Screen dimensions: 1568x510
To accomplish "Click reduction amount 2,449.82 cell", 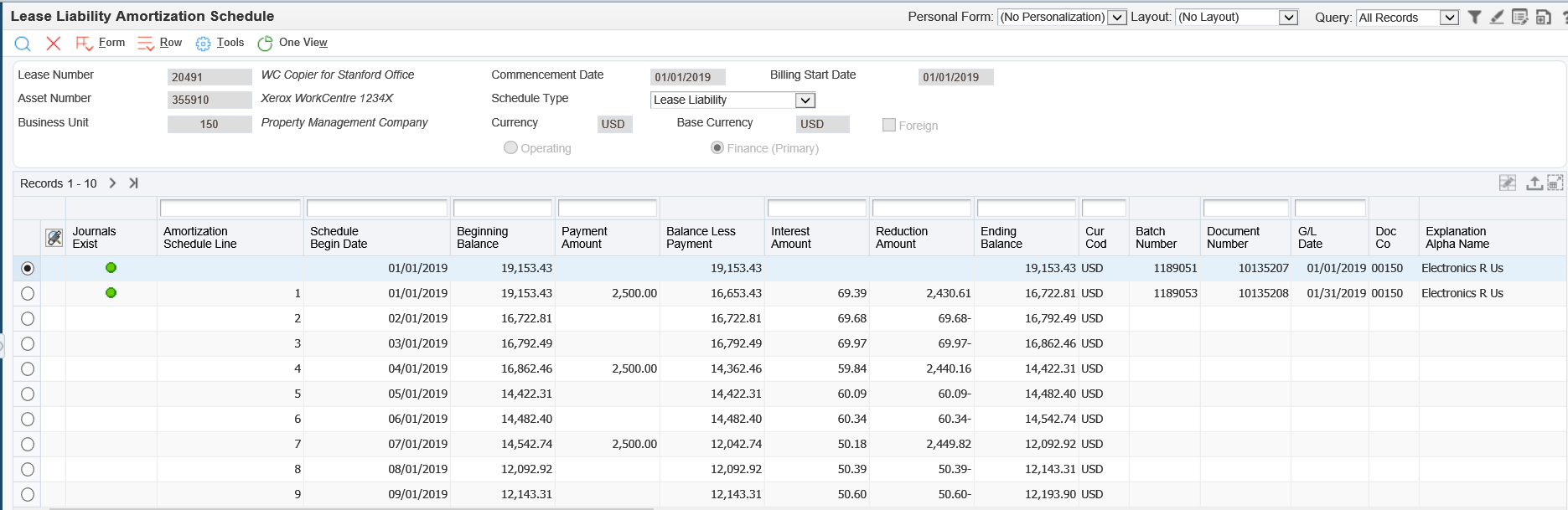I will coord(922,444).
